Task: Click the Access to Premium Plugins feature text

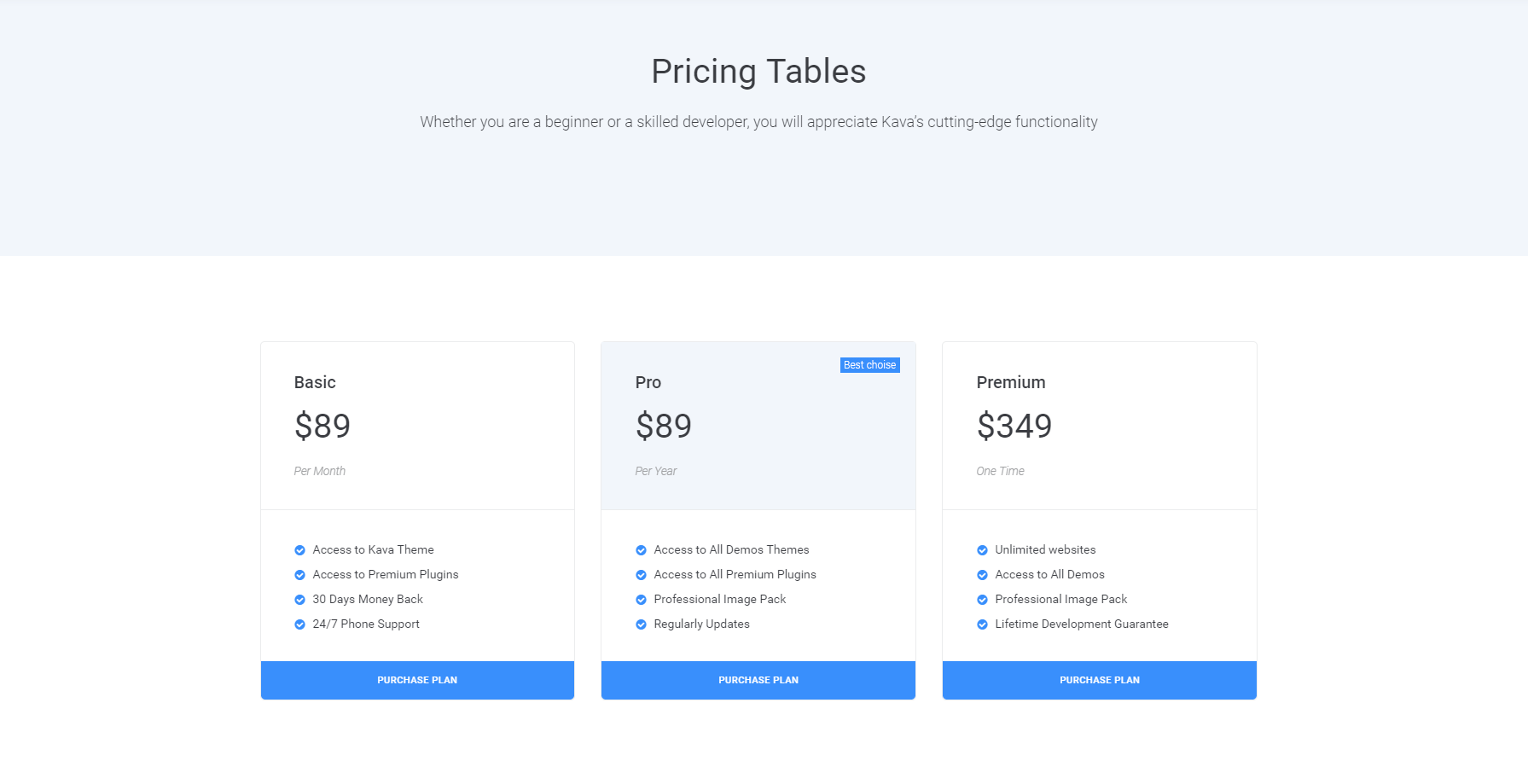Action: [x=386, y=575]
